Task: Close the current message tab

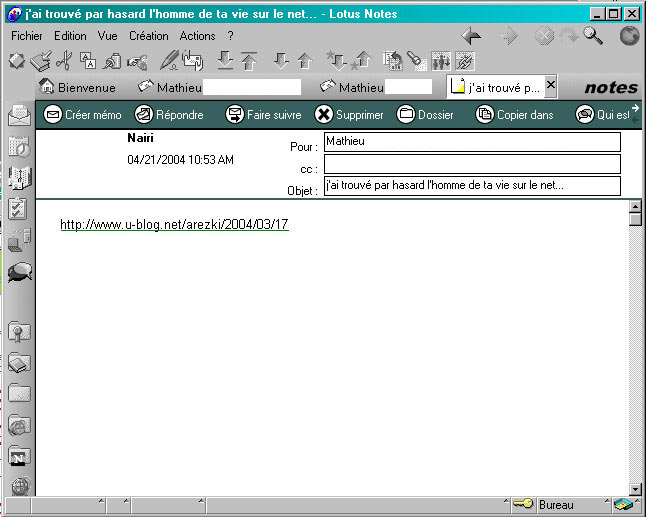Action: tap(550, 86)
